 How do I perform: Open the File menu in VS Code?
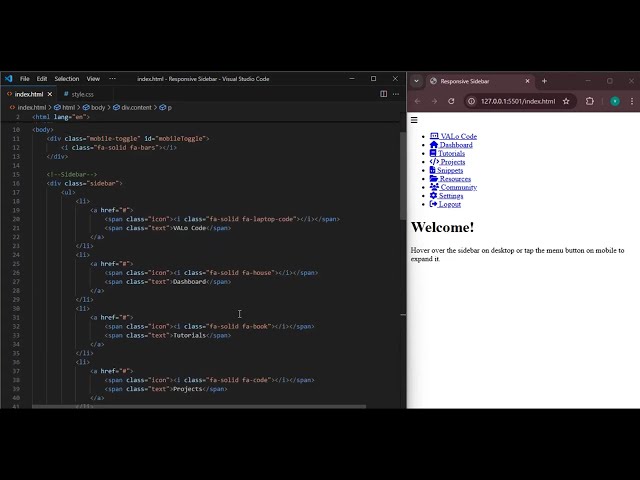pos(24,79)
